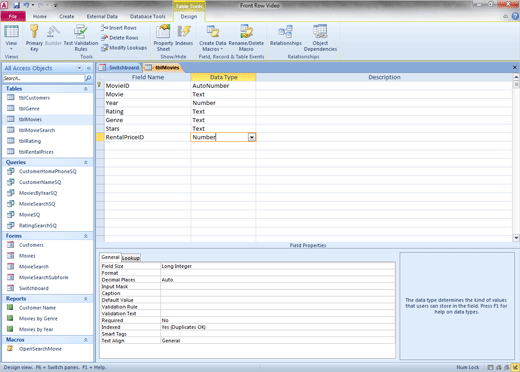Select the MovieID field name cell
This screenshot has height=372, width=520.
tap(147, 86)
